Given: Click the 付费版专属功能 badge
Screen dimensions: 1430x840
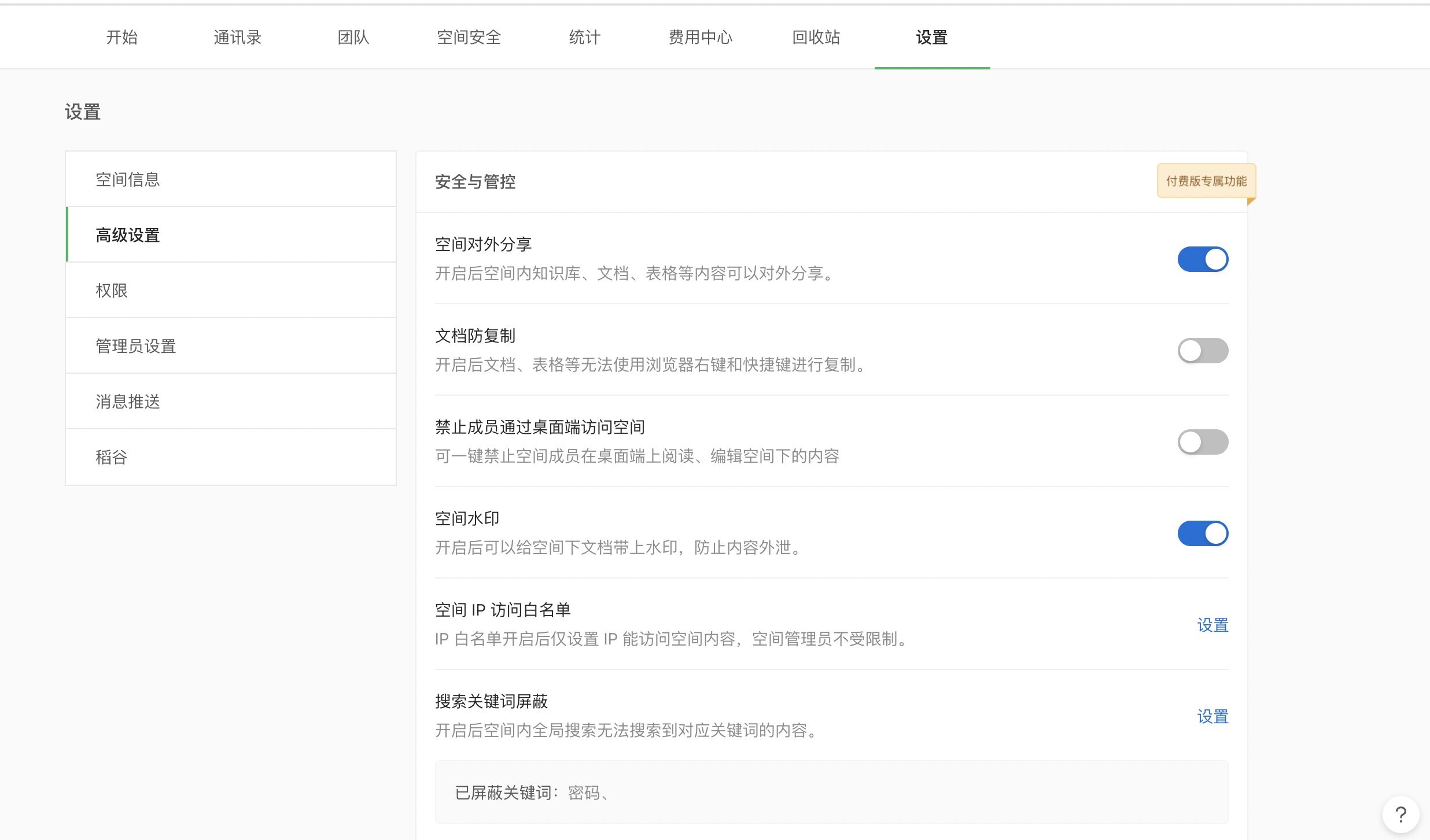Looking at the screenshot, I should pos(1206,181).
